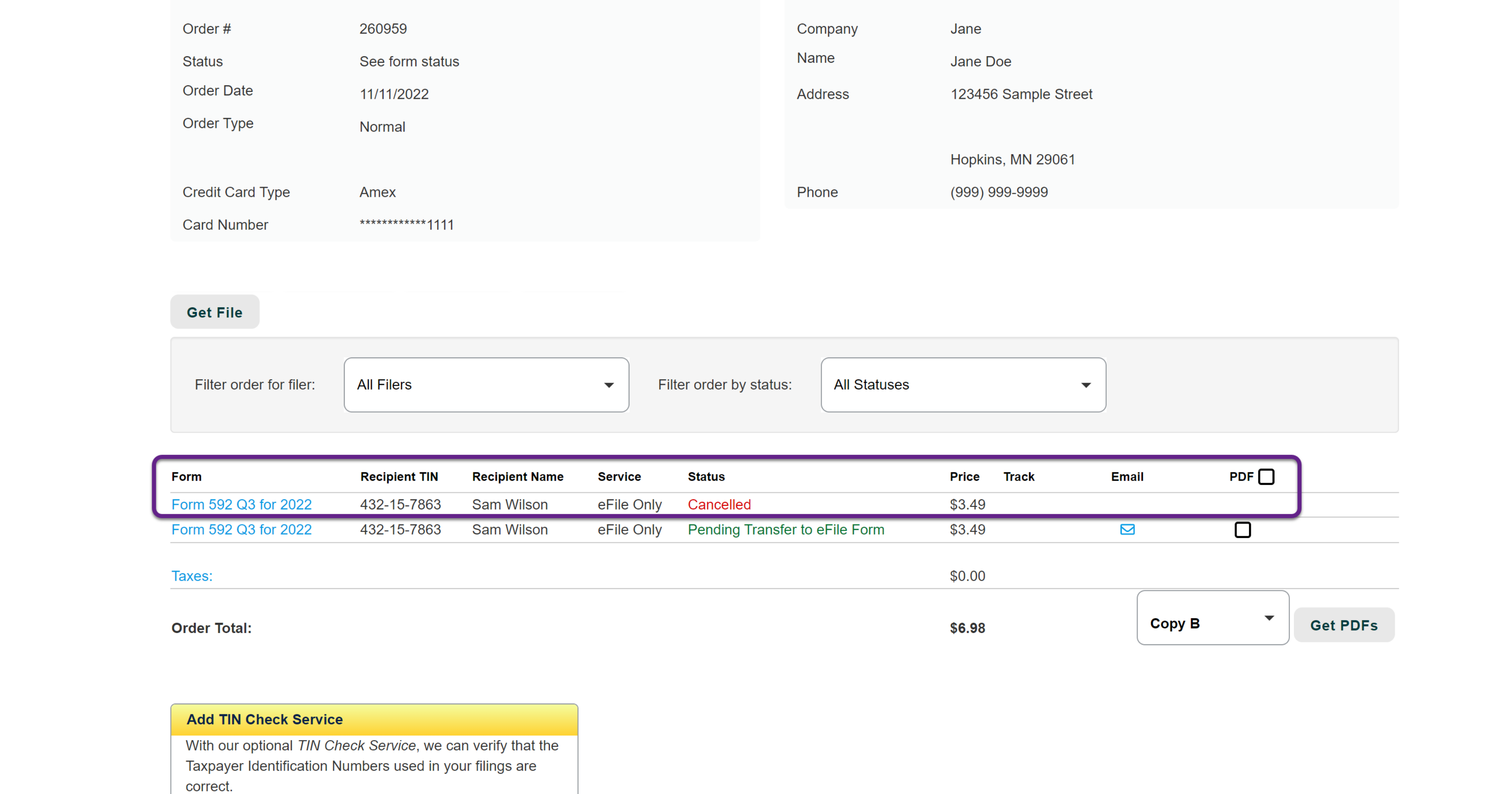Viewport: 1512px width, 794px height.
Task: Open the pending Form 592 Q3 for 2022
Action: [241, 529]
